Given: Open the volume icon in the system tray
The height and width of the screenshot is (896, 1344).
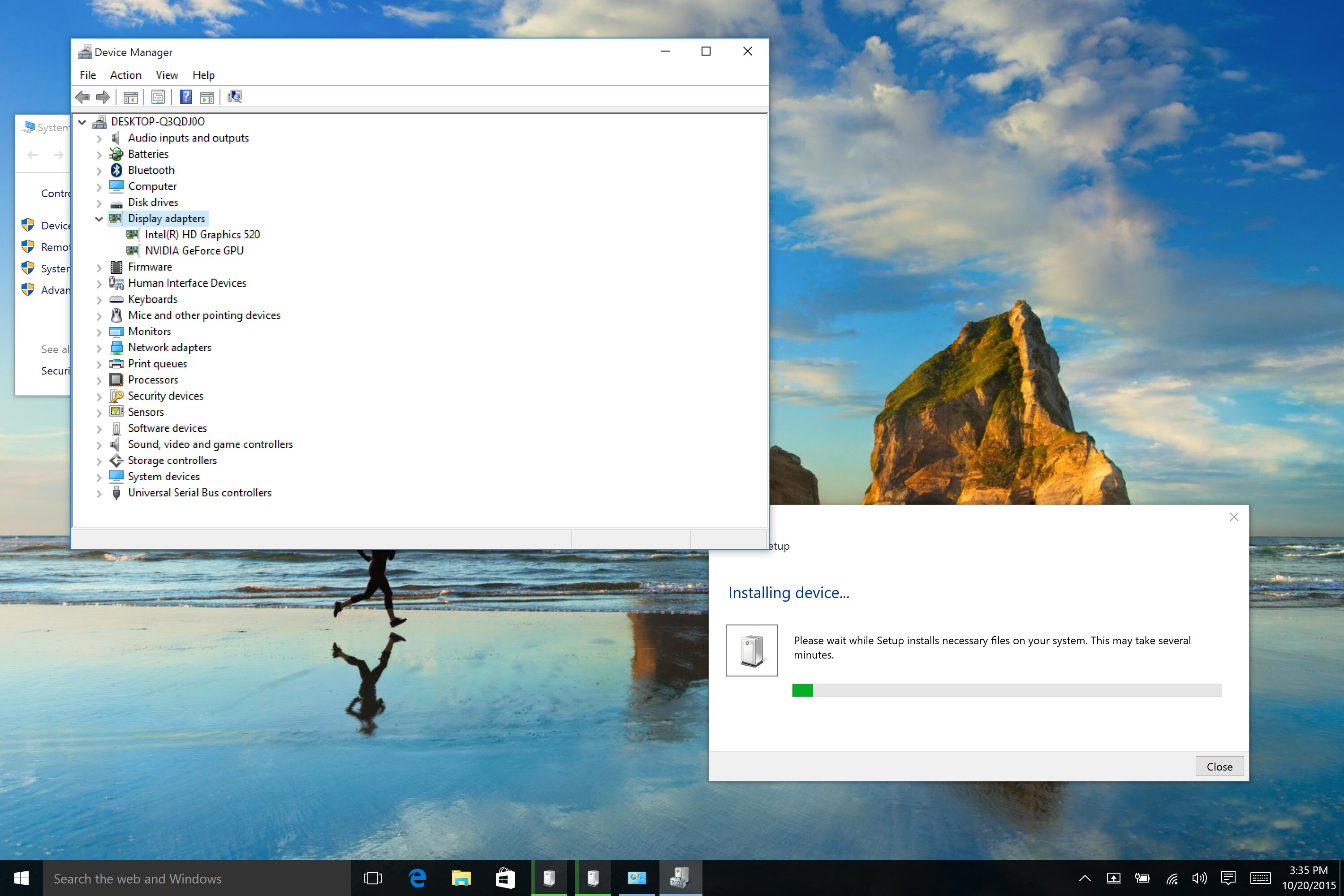Looking at the screenshot, I should pos(1200,878).
